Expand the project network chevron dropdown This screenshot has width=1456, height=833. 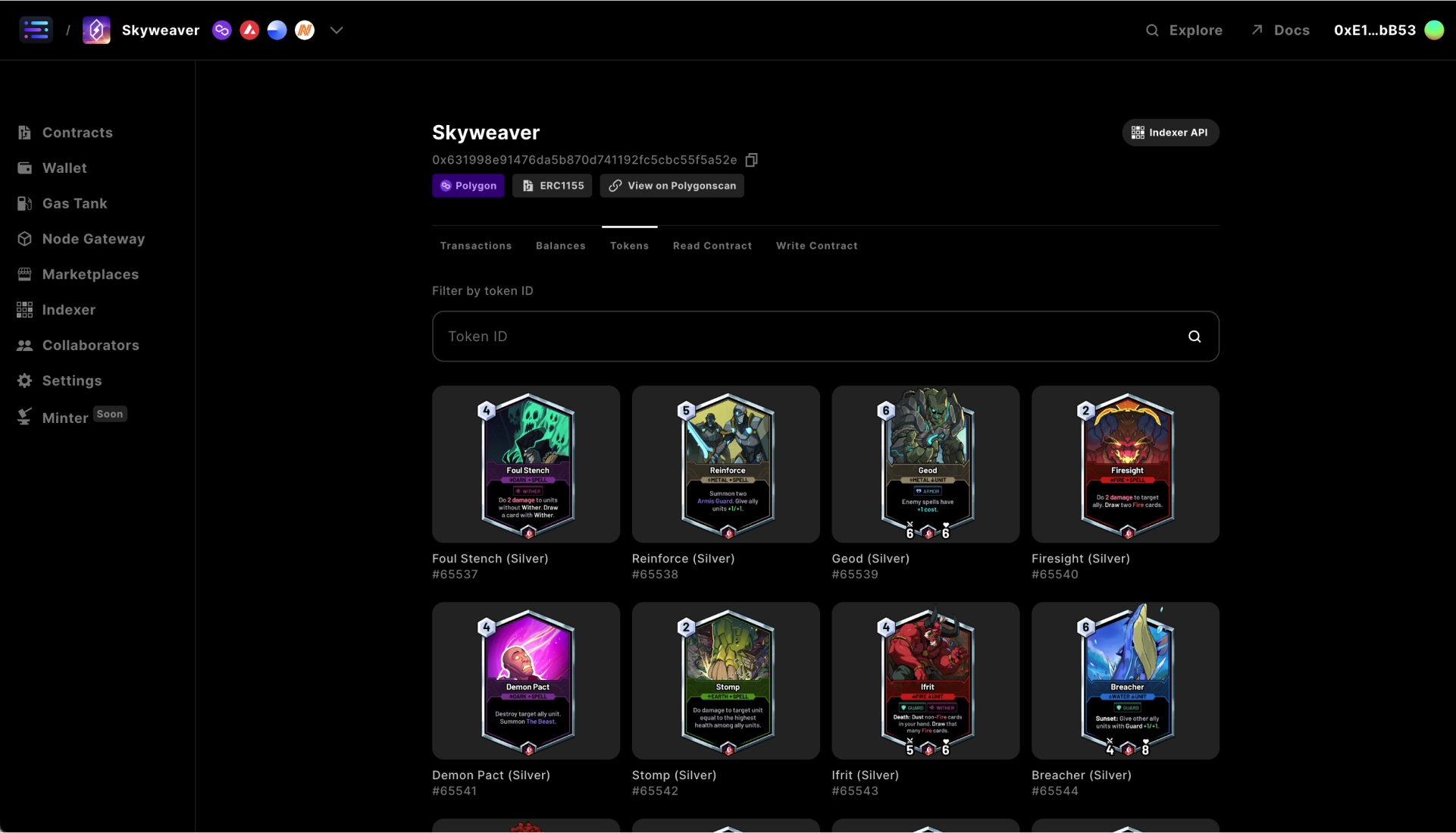337,30
